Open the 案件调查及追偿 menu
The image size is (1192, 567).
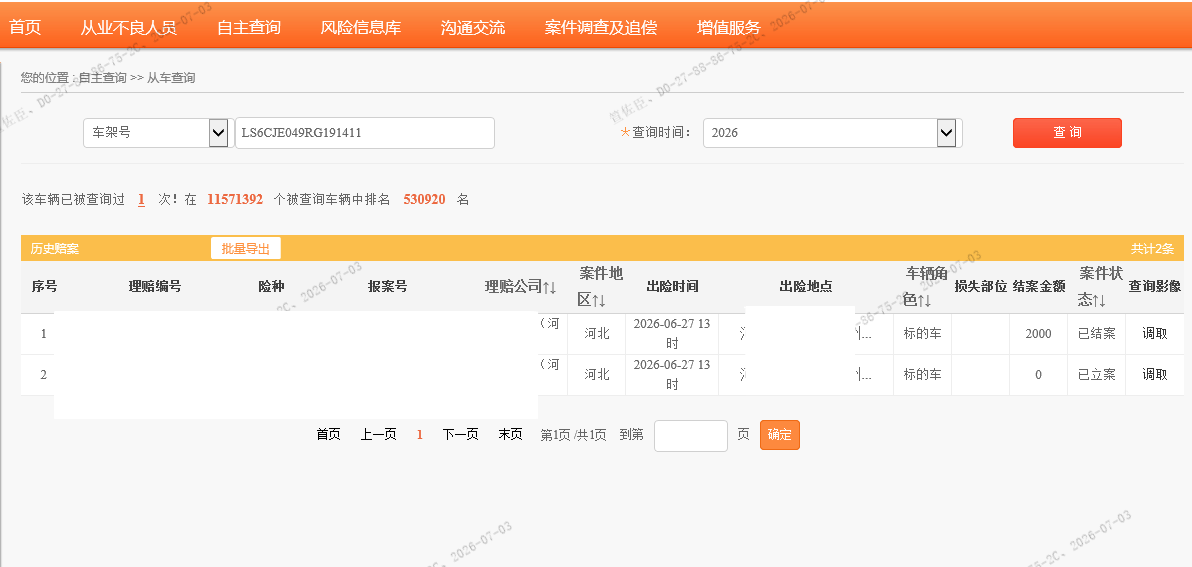(601, 27)
